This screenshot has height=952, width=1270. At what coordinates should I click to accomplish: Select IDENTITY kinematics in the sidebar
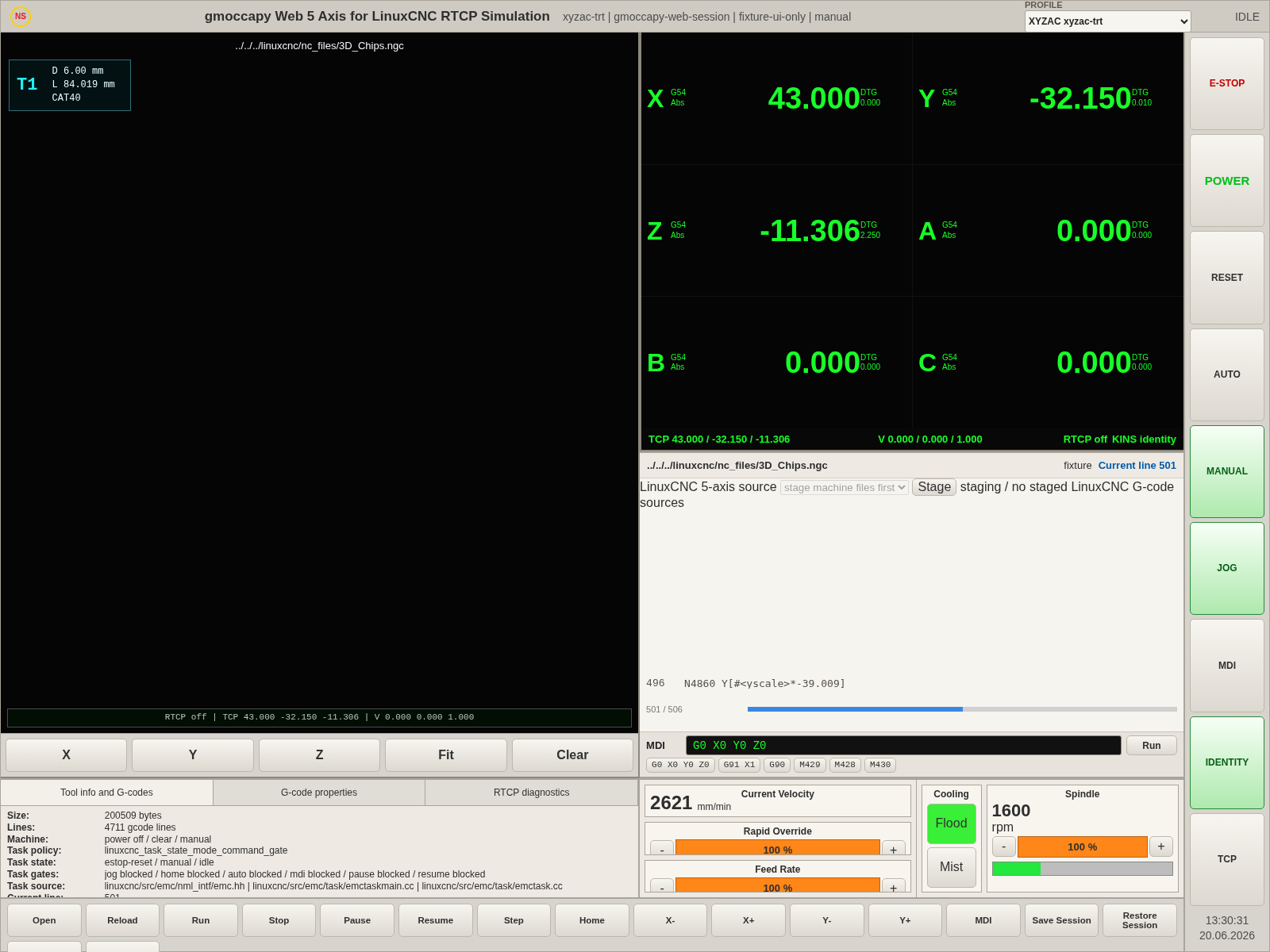pyautogui.click(x=1226, y=762)
